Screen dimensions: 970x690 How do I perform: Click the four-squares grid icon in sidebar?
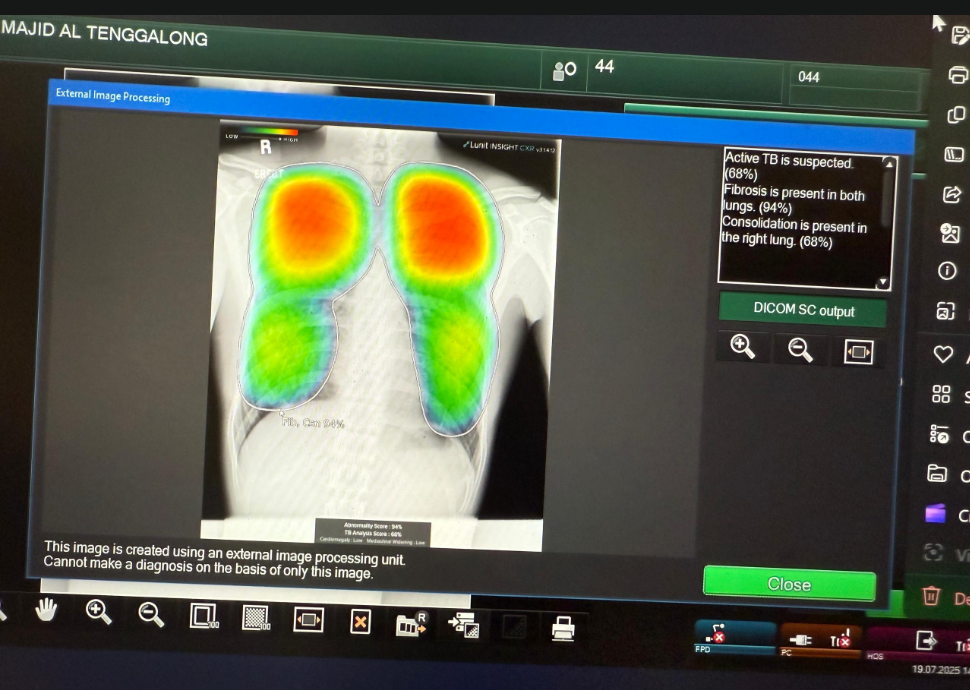pos(941,394)
